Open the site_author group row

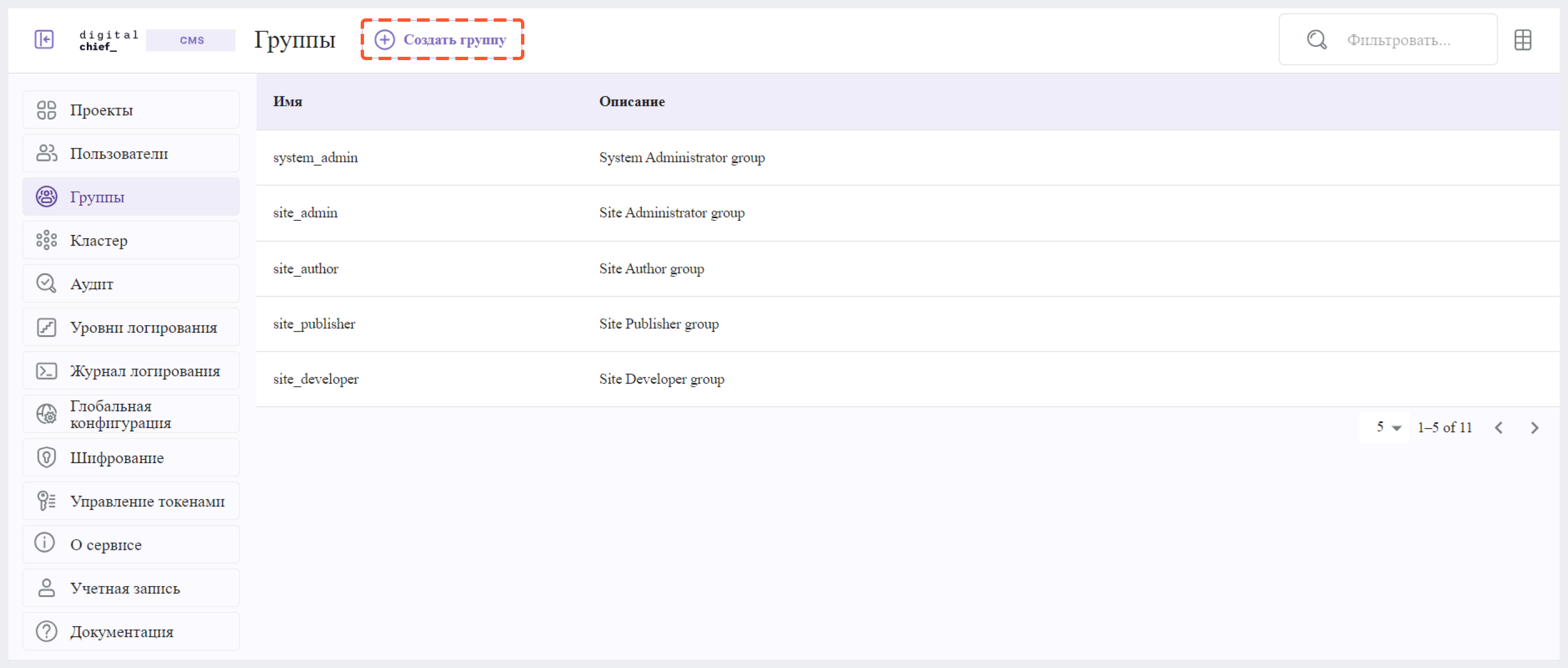[907, 268]
